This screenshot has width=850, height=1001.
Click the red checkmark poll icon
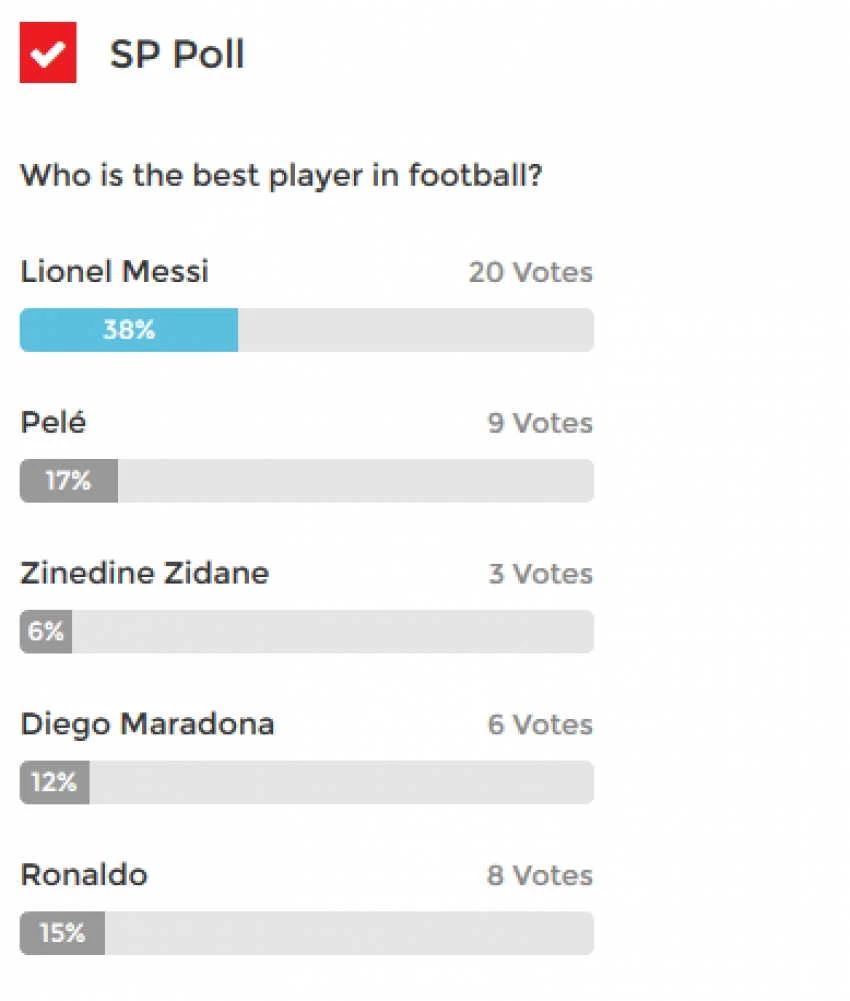48,52
